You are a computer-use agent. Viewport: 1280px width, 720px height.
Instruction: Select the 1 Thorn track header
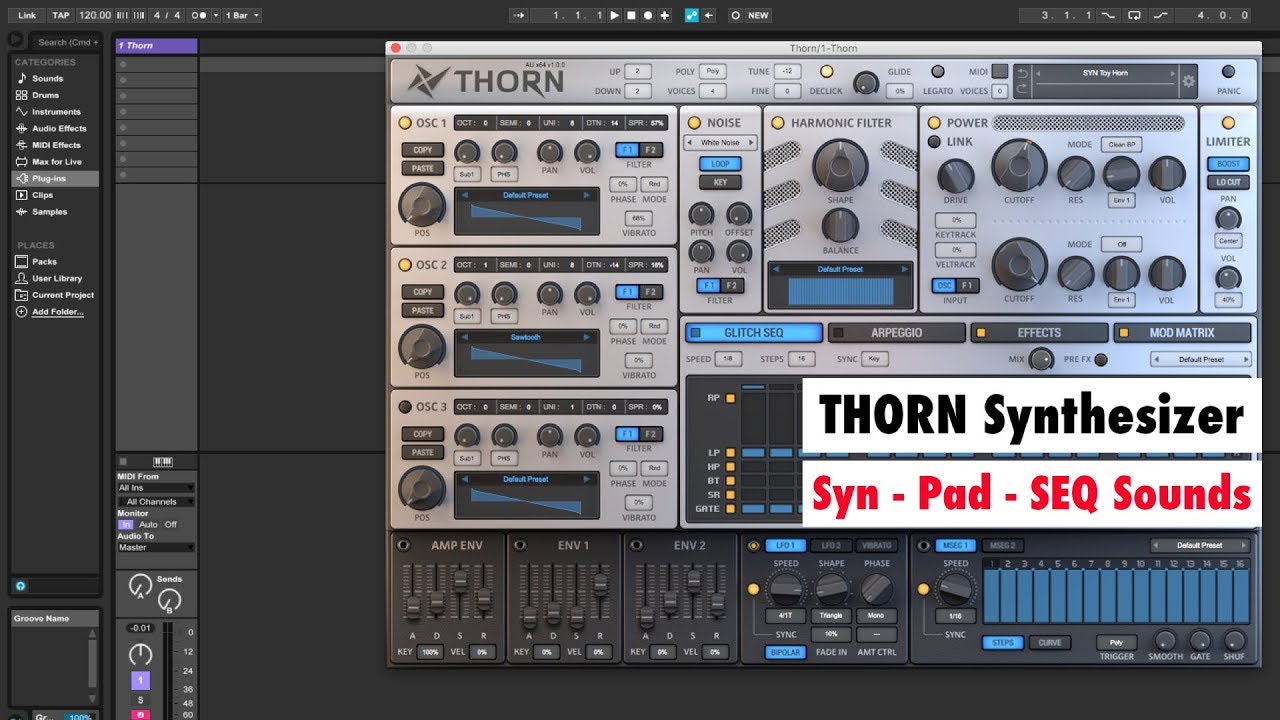pyautogui.click(x=156, y=46)
